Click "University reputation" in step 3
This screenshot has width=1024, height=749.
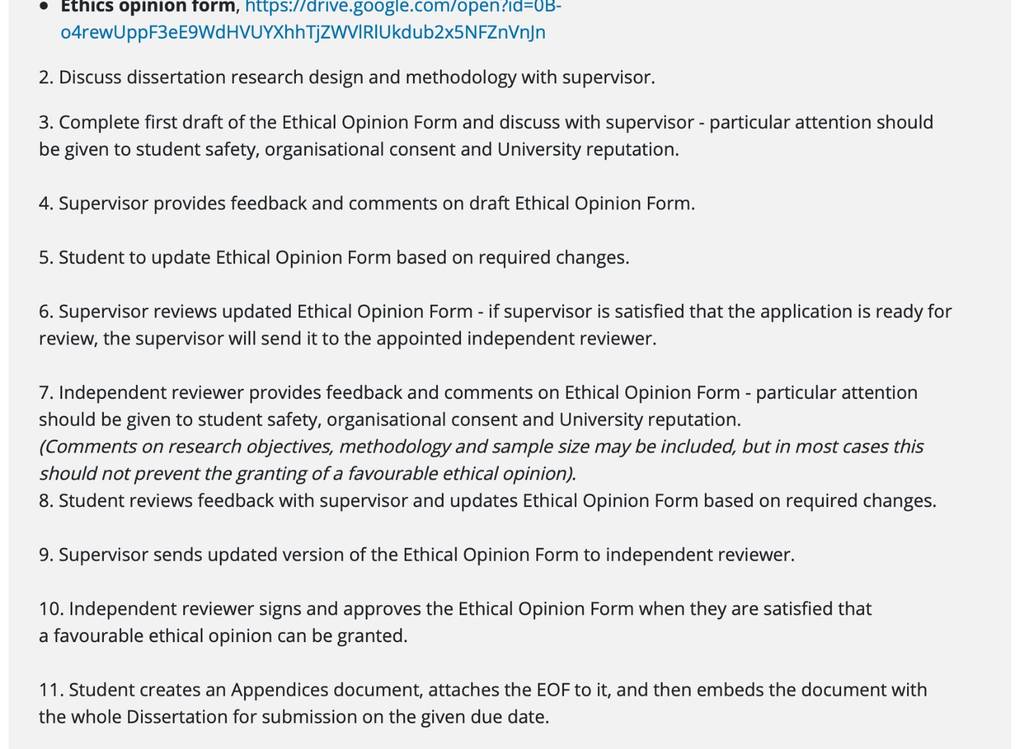[586, 150]
